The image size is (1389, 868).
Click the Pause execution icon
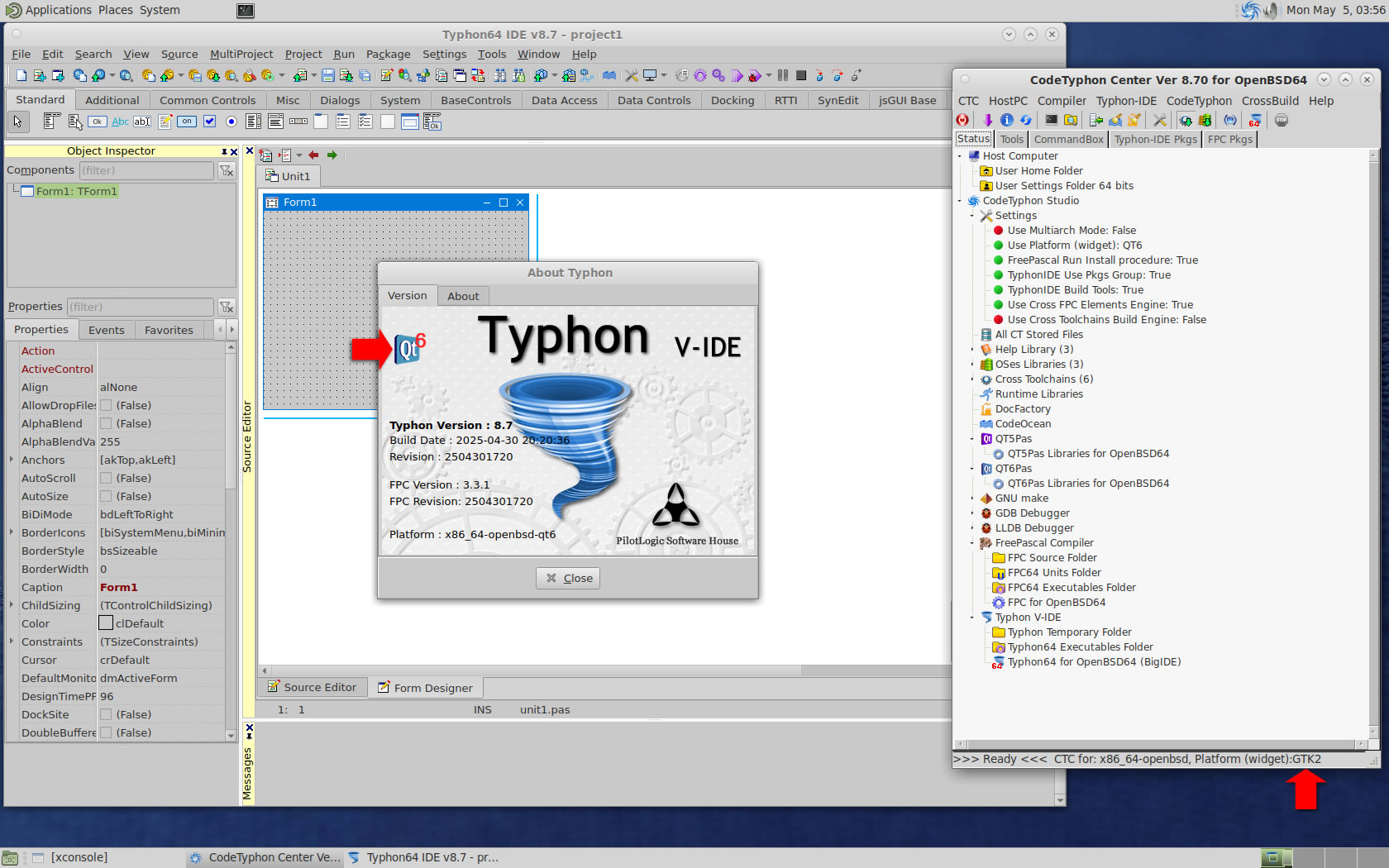[783, 75]
